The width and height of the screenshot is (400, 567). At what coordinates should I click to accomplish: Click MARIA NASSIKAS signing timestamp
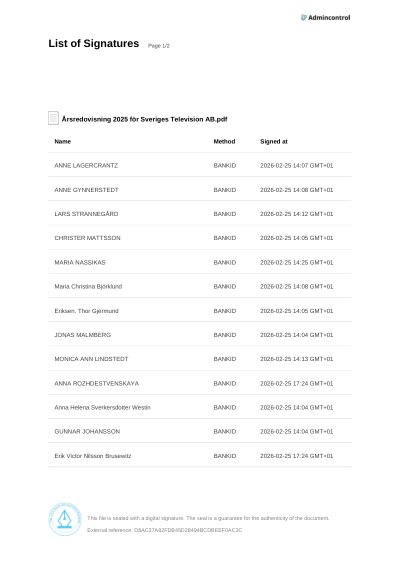tap(297, 262)
